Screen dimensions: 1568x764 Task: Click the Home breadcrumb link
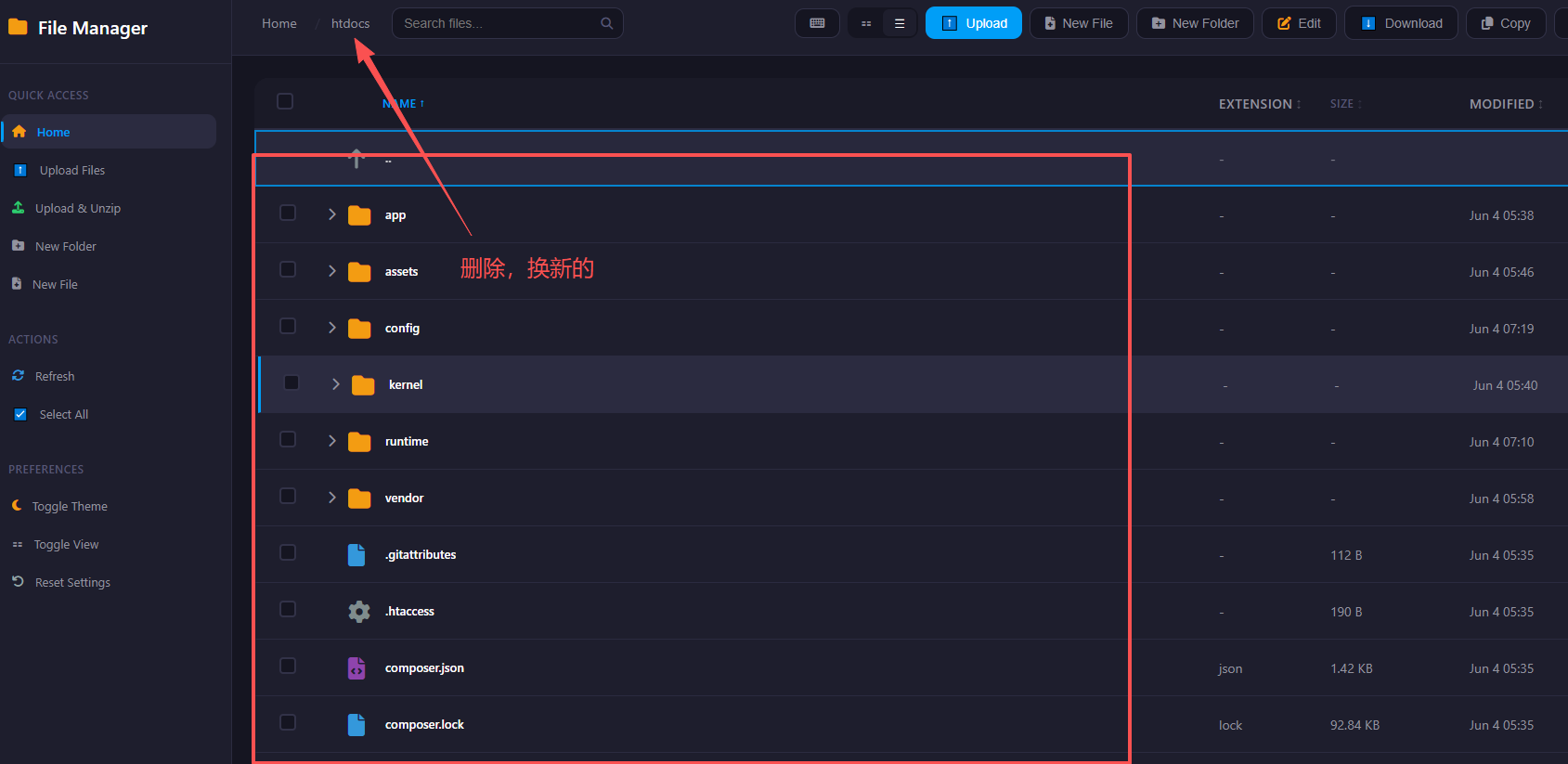(x=279, y=23)
